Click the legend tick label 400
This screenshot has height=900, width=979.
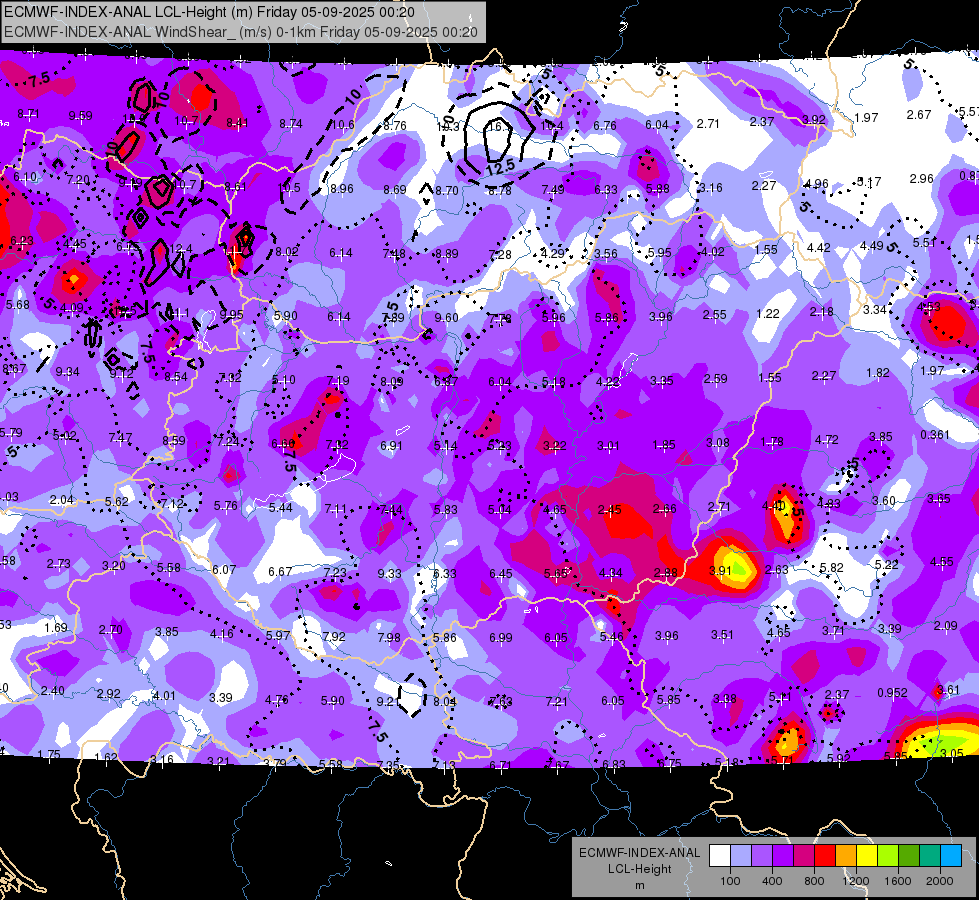click(772, 881)
